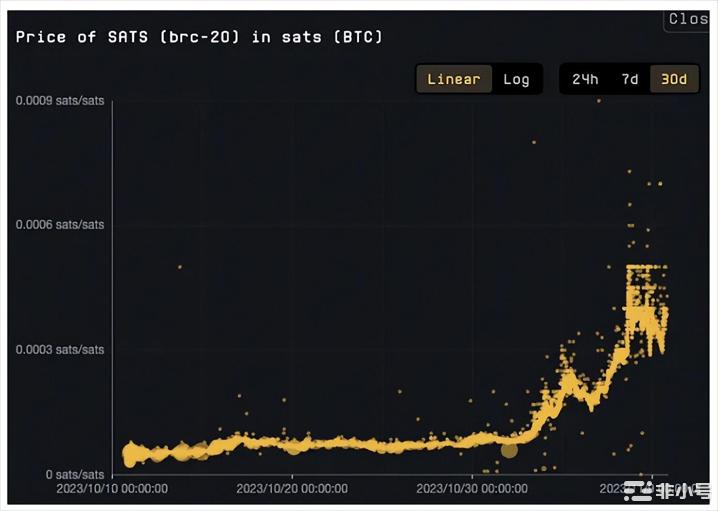Switch the chart to Log scale
This screenshot has width=718, height=511.
point(516,79)
